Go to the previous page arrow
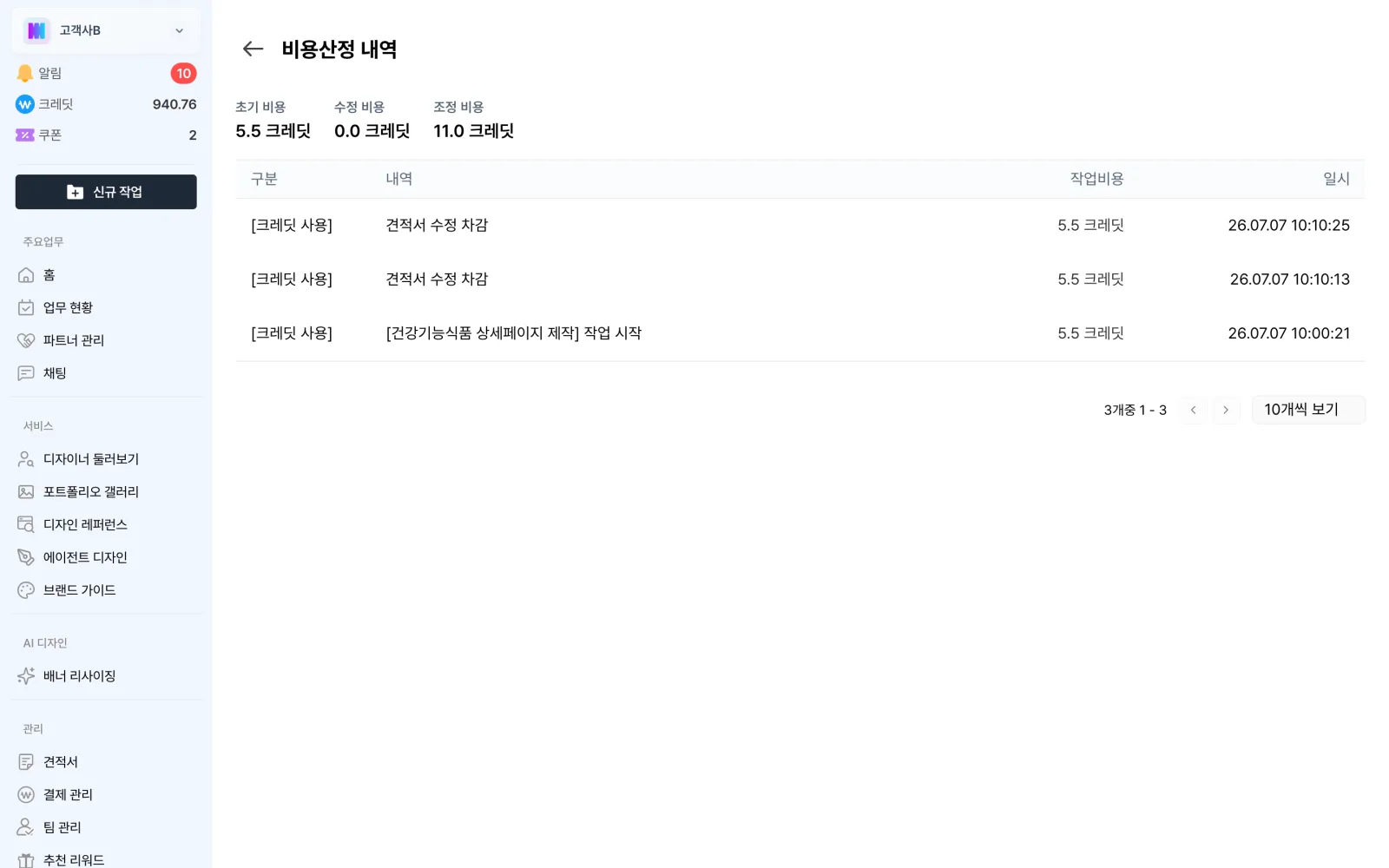The image size is (1389, 868). tap(1194, 410)
